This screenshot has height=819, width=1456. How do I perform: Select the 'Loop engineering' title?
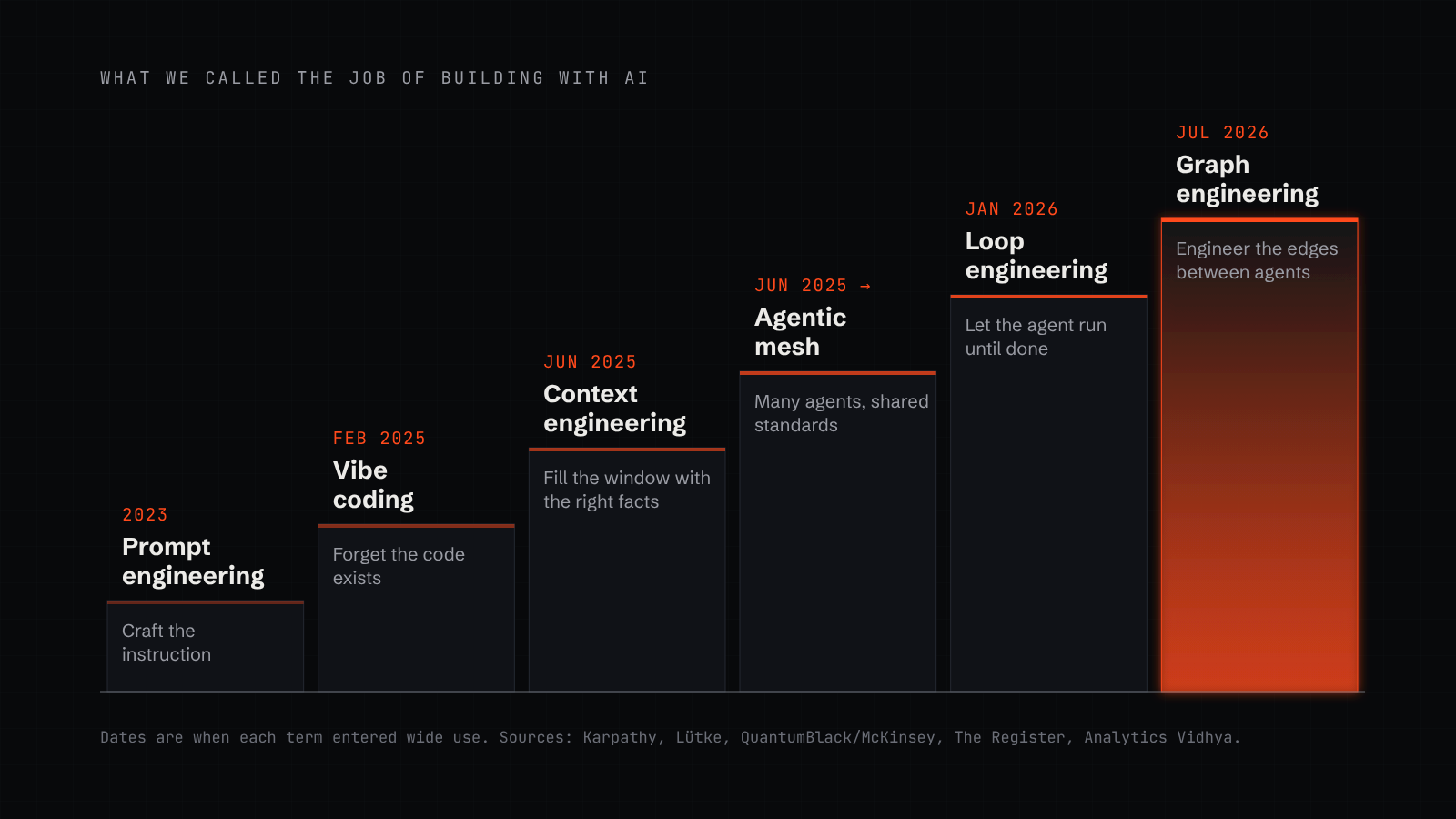[x=1036, y=256]
